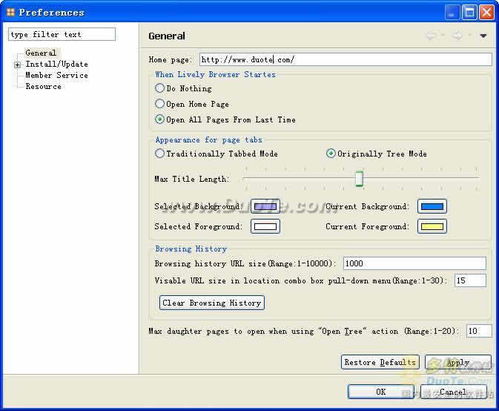Click the type filter text box
The width and height of the screenshot is (499, 411).
[62, 34]
